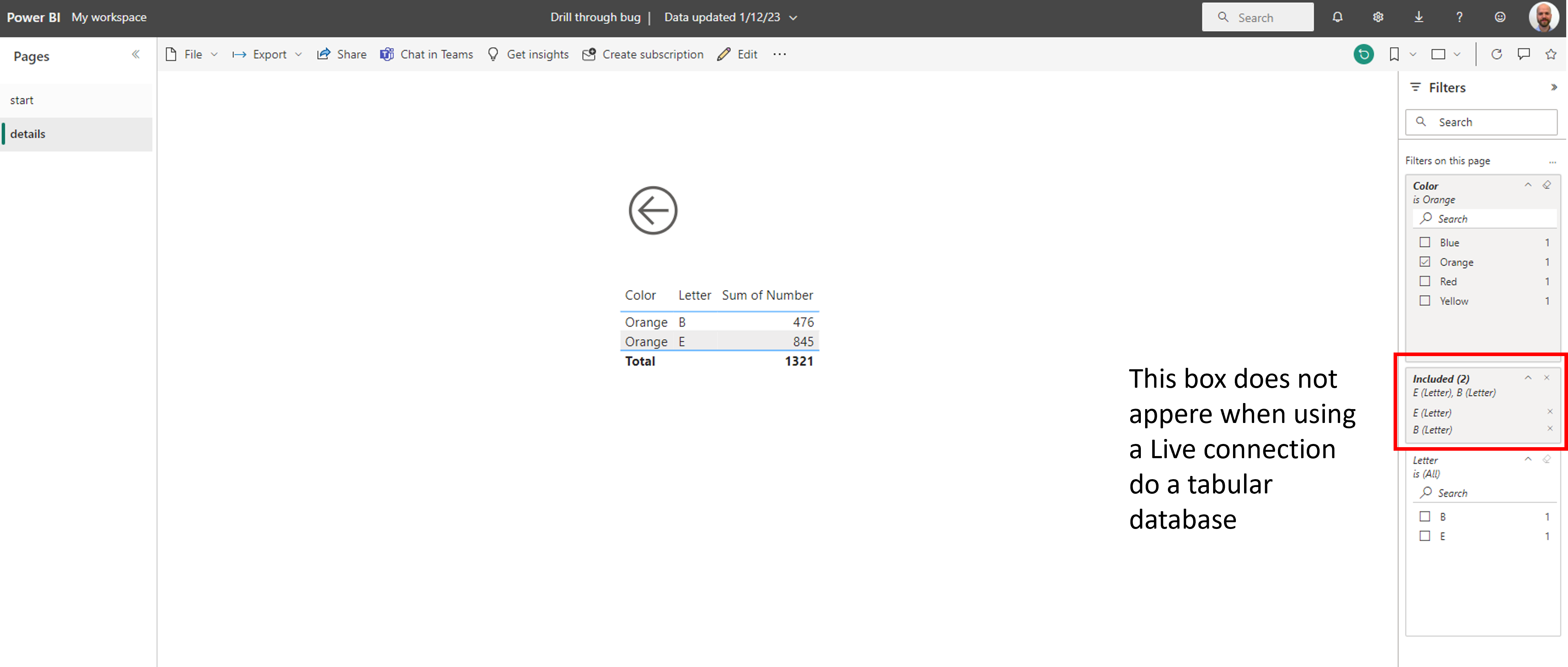The height and width of the screenshot is (667, 1568).
Task: Remove the Included (2) filter
Action: pos(1546,378)
